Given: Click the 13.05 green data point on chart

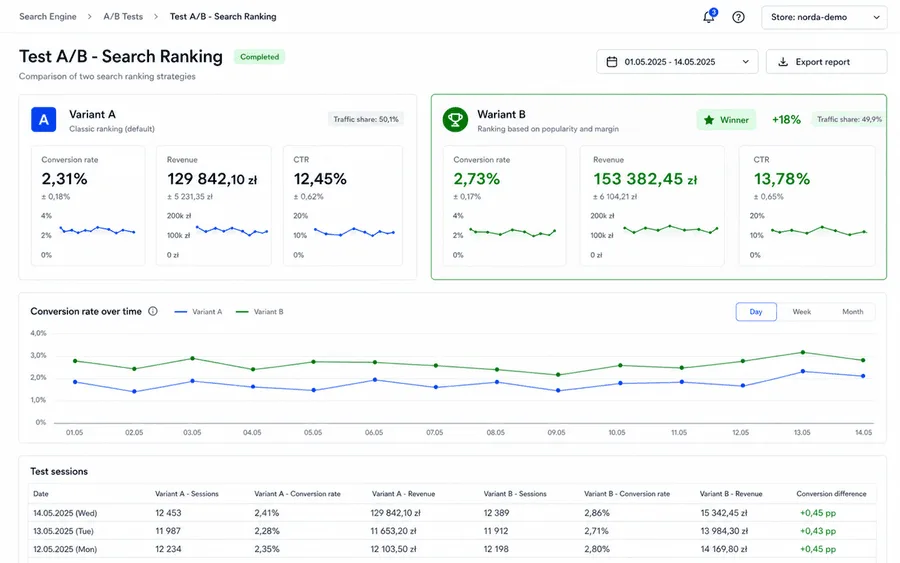Looking at the screenshot, I should click(x=802, y=352).
